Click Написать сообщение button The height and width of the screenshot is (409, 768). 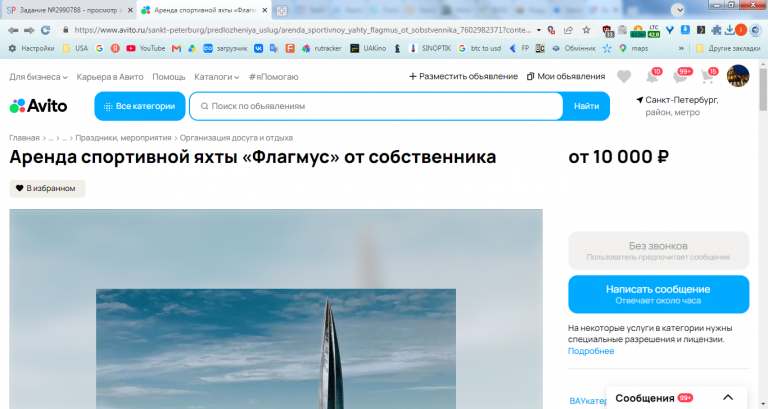point(658,294)
